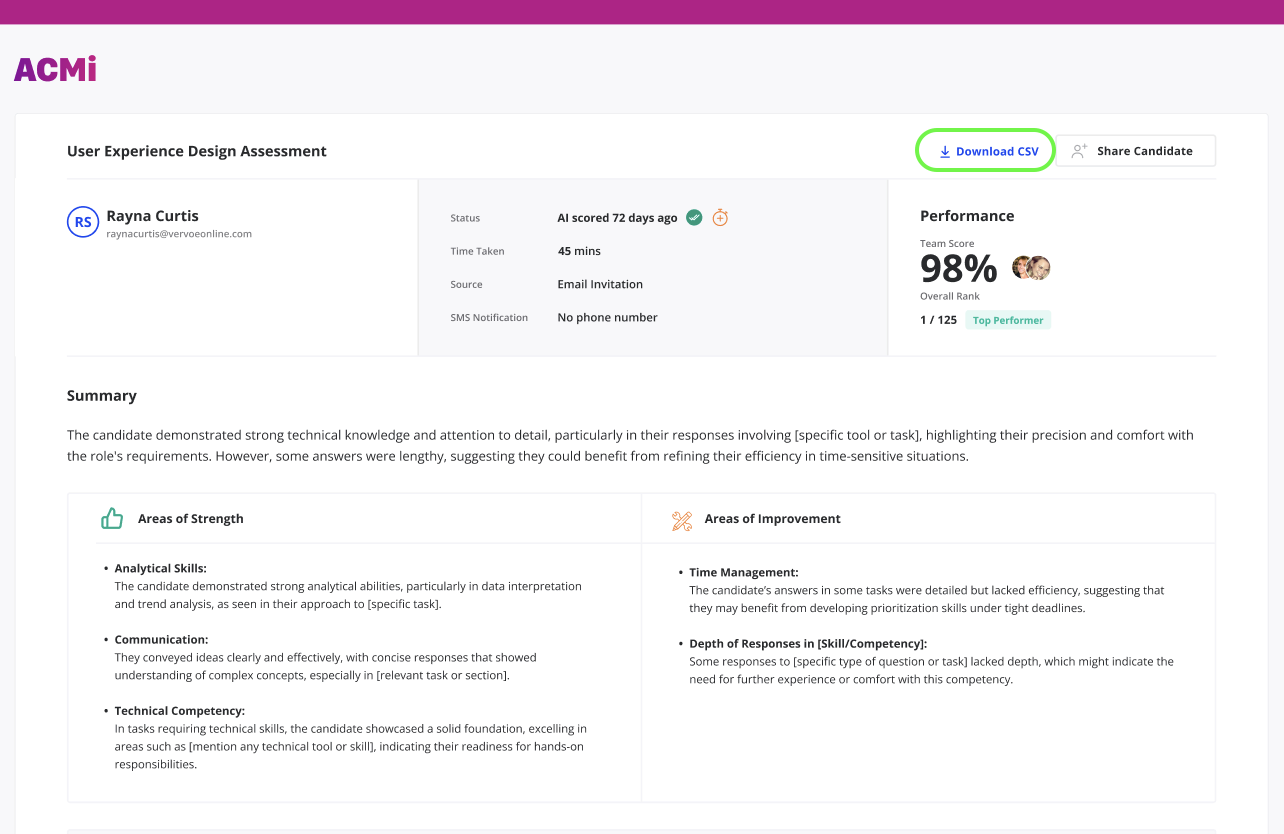Open the Share Candidate dialog
Screen dimensions: 1284x834
point(1135,151)
